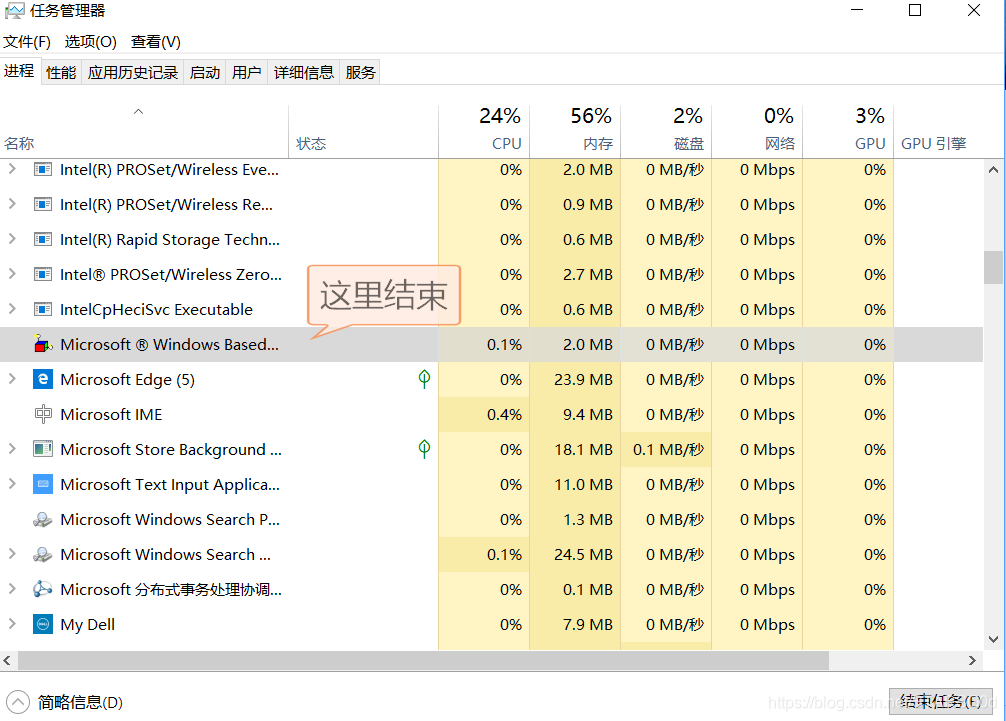Click the Microsoft Store Background icon
The width and height of the screenshot is (1006, 721).
pos(42,450)
